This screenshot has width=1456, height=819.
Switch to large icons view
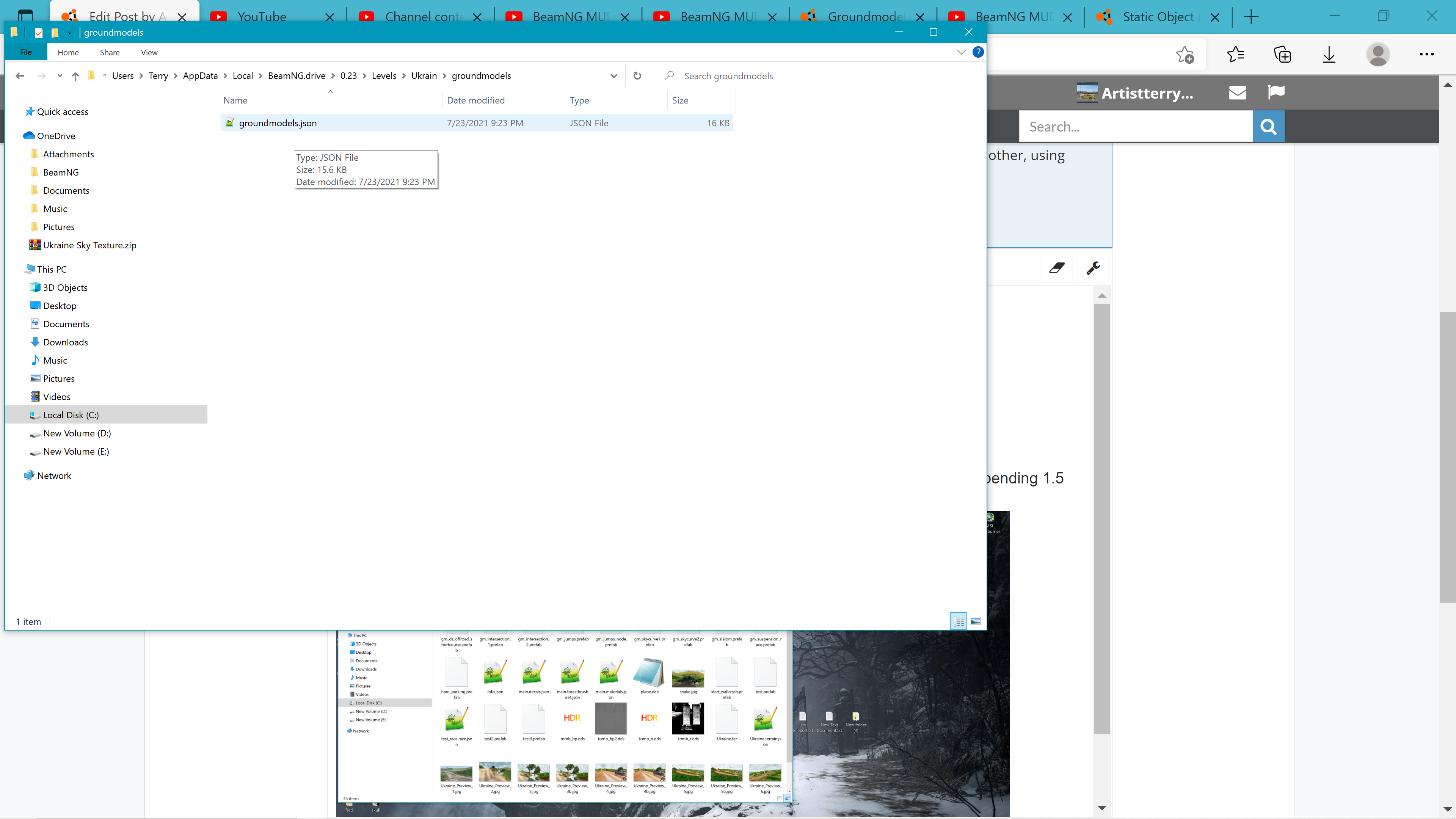click(975, 621)
